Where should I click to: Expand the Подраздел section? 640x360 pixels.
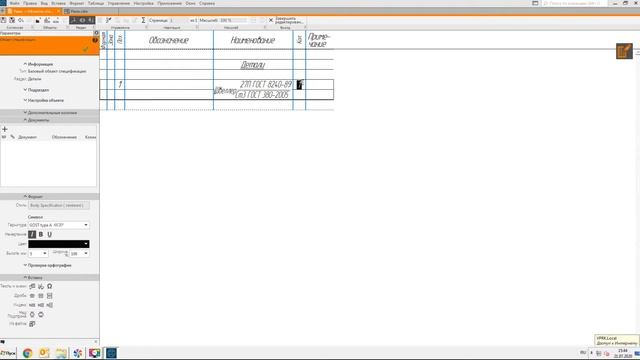pyautogui.click(x=36, y=90)
